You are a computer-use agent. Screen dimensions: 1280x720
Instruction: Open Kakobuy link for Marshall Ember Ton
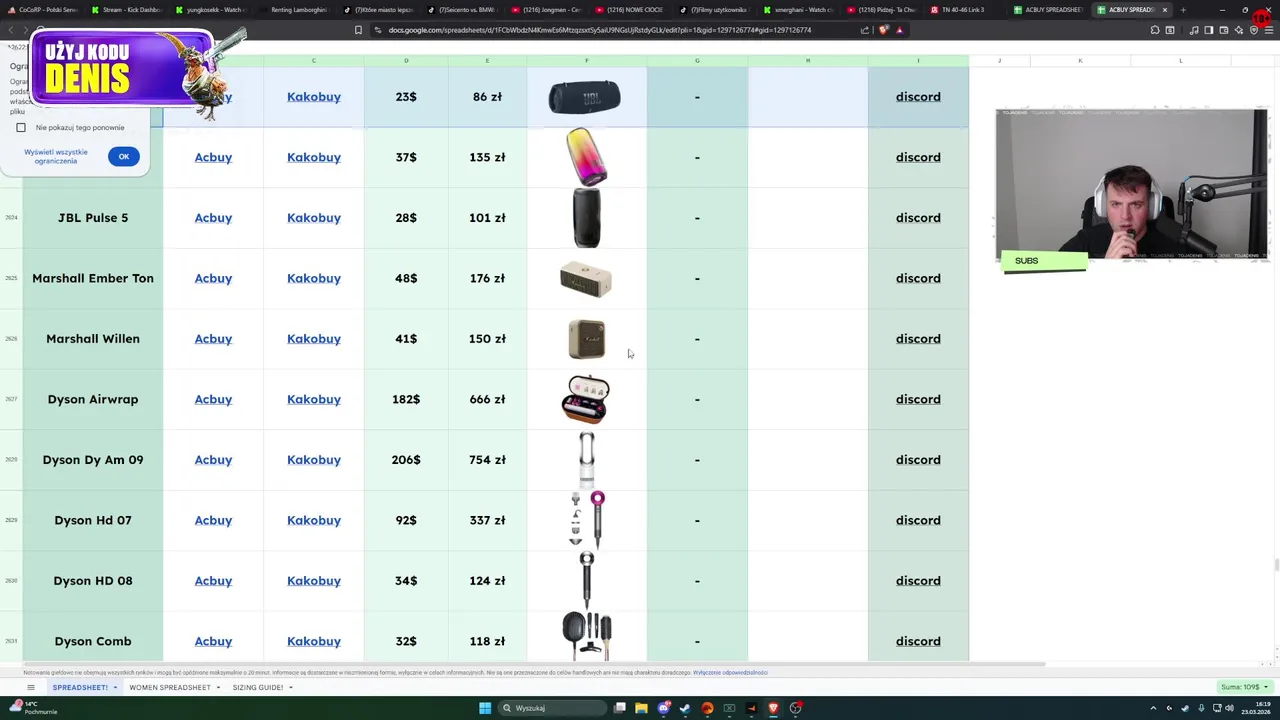pyautogui.click(x=314, y=278)
